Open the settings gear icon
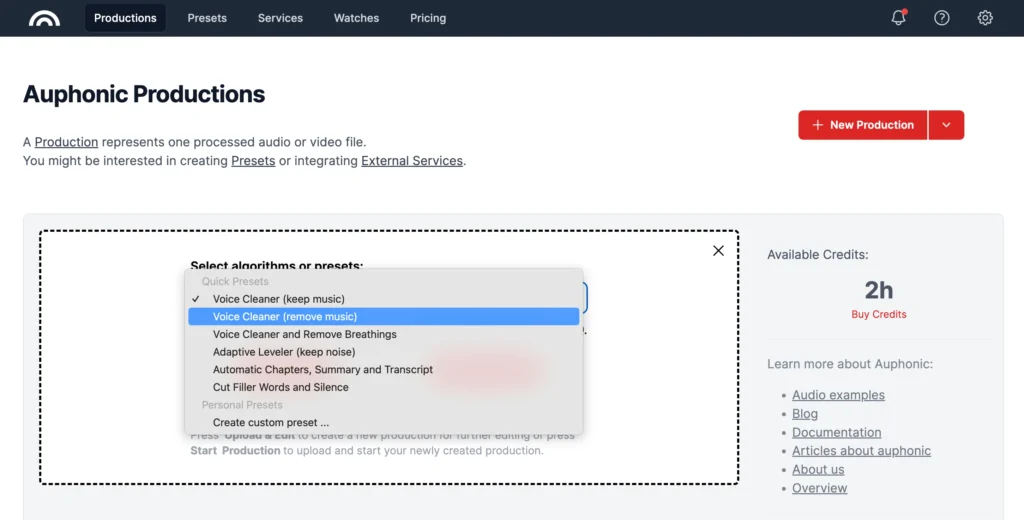This screenshot has height=520, width=1024. coord(985,18)
